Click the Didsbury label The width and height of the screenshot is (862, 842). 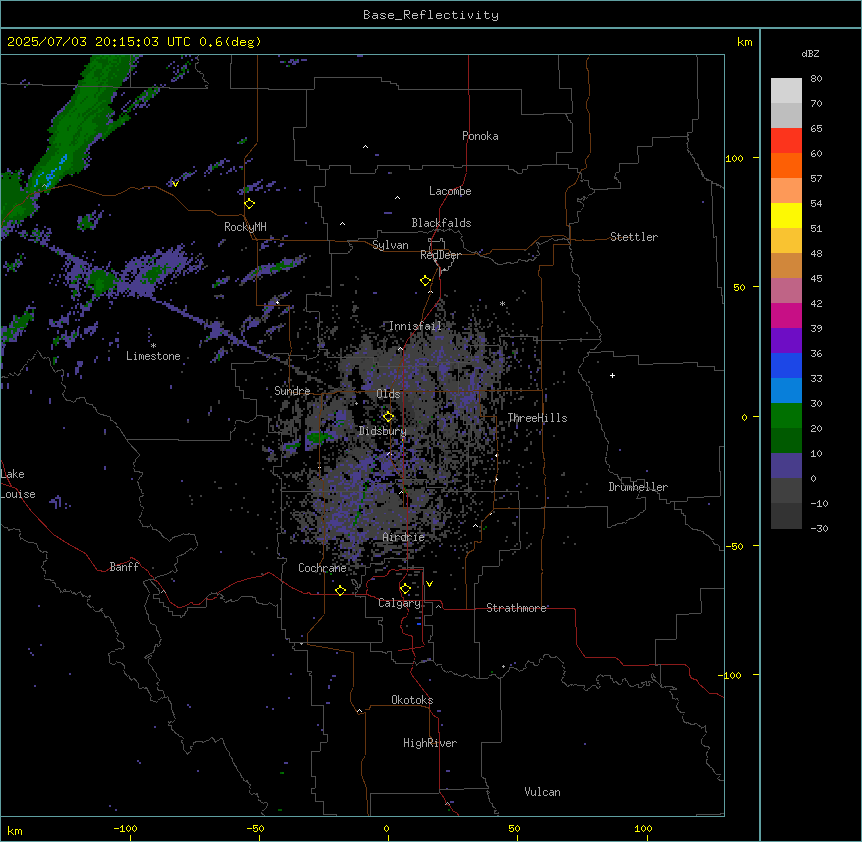pos(383,431)
